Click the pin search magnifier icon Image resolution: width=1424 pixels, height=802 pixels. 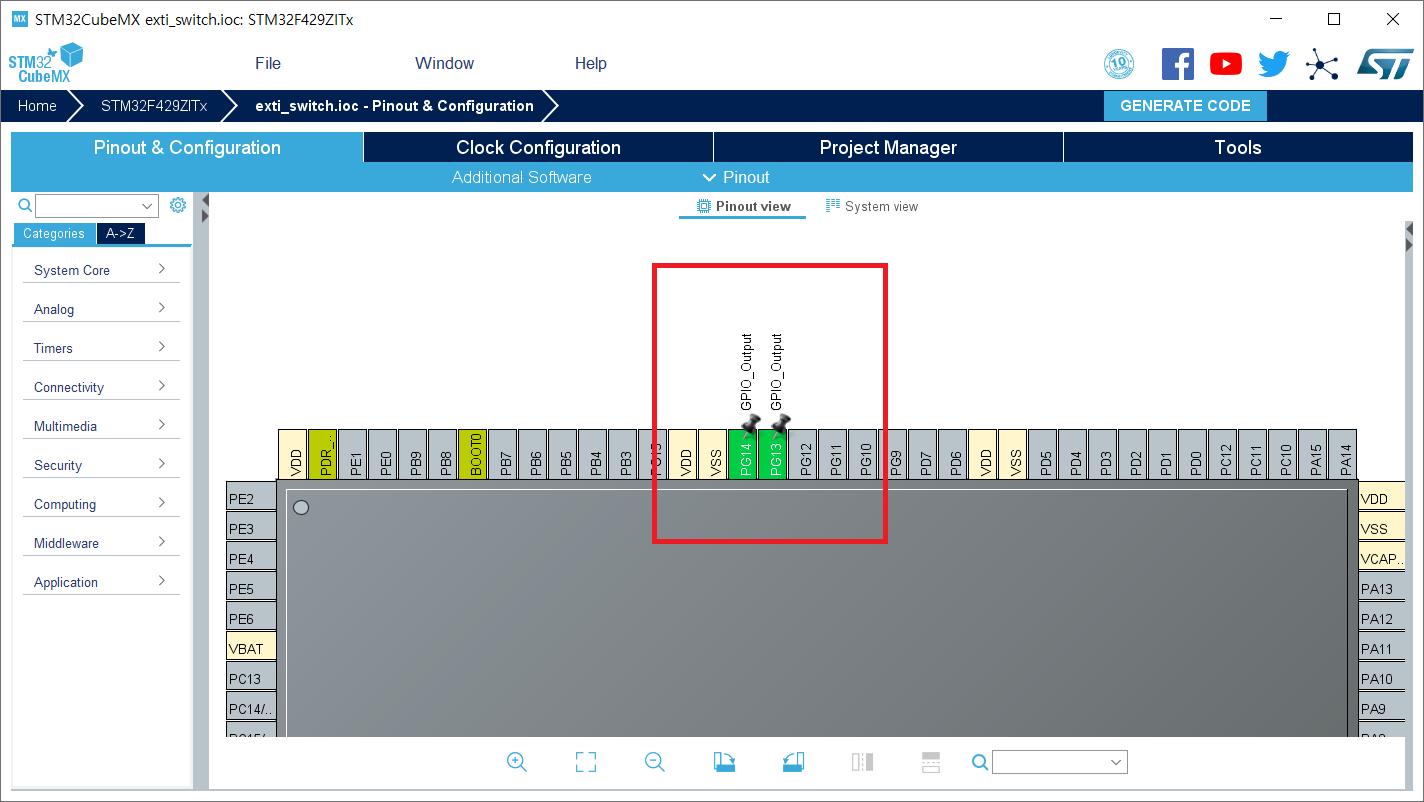click(x=980, y=762)
